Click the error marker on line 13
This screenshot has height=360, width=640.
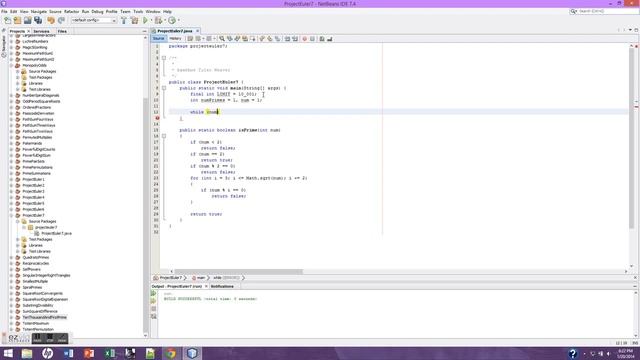click(157, 118)
